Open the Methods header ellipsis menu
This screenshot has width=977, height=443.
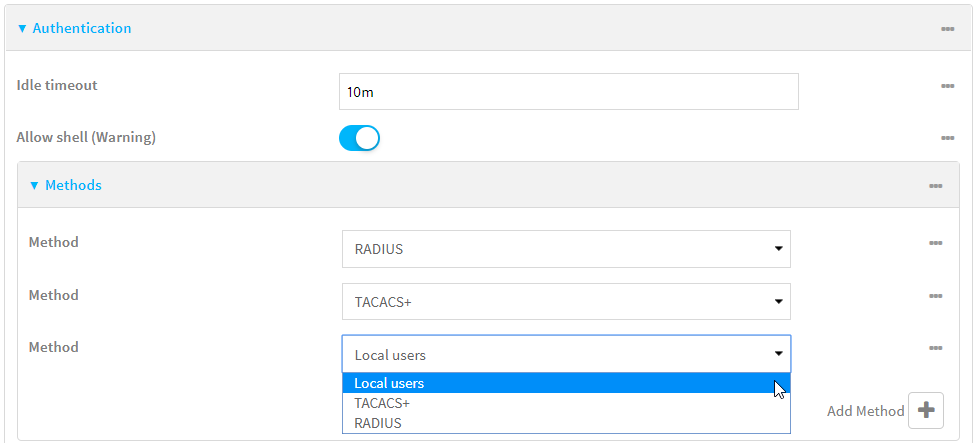(935, 186)
